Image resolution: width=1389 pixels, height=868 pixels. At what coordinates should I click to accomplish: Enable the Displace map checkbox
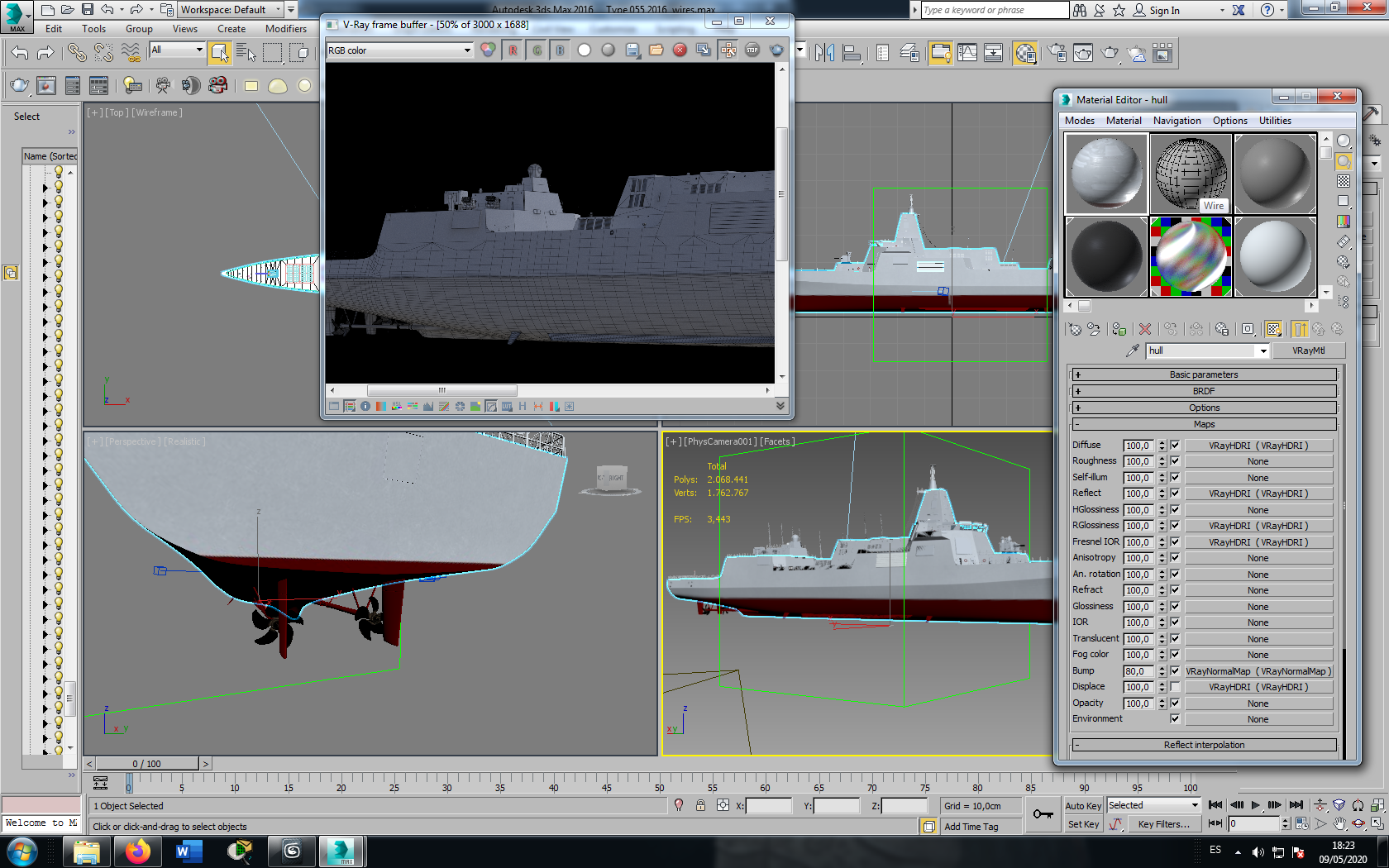tap(1175, 687)
